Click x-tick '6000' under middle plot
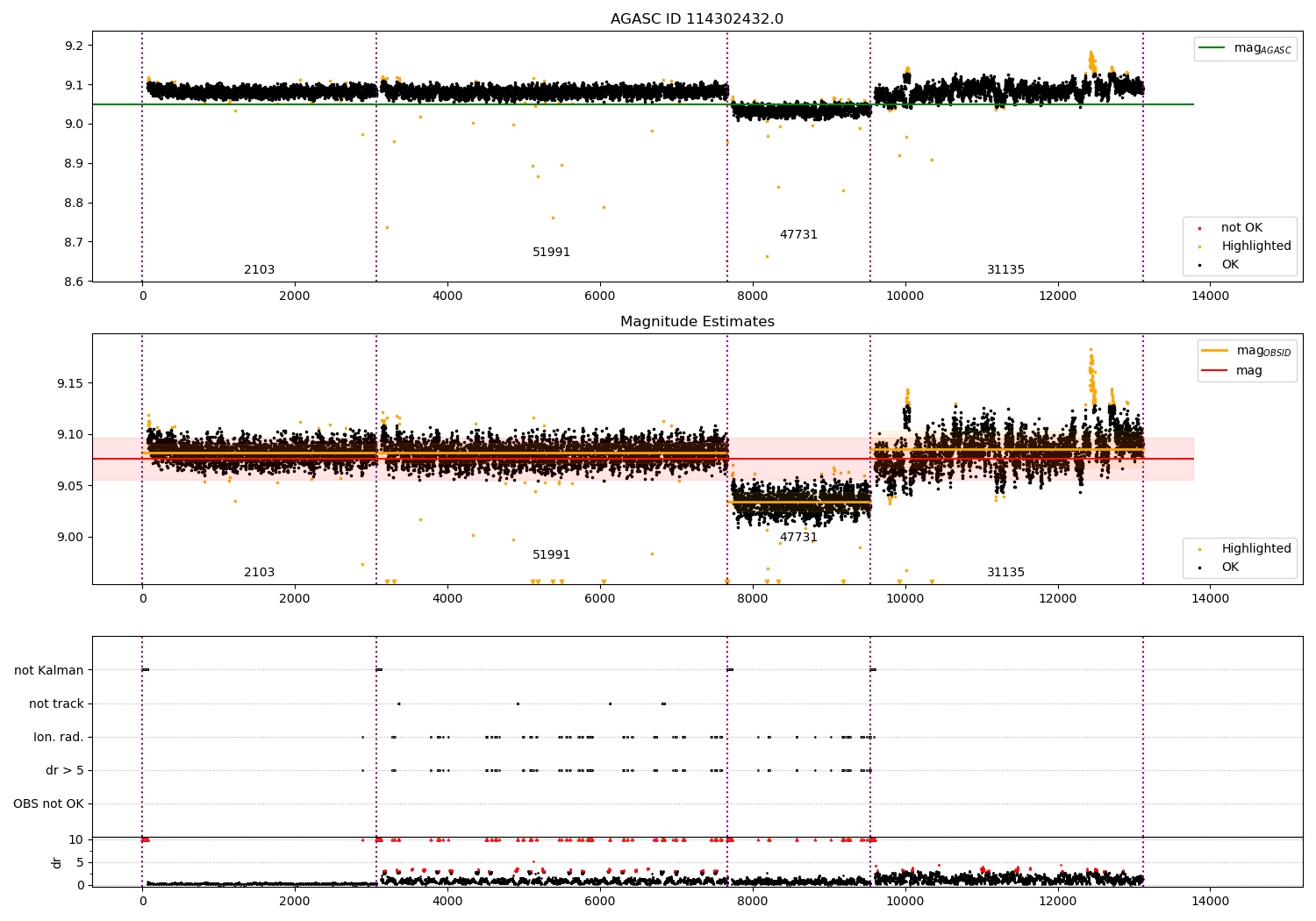1316x921 pixels. pos(599,599)
